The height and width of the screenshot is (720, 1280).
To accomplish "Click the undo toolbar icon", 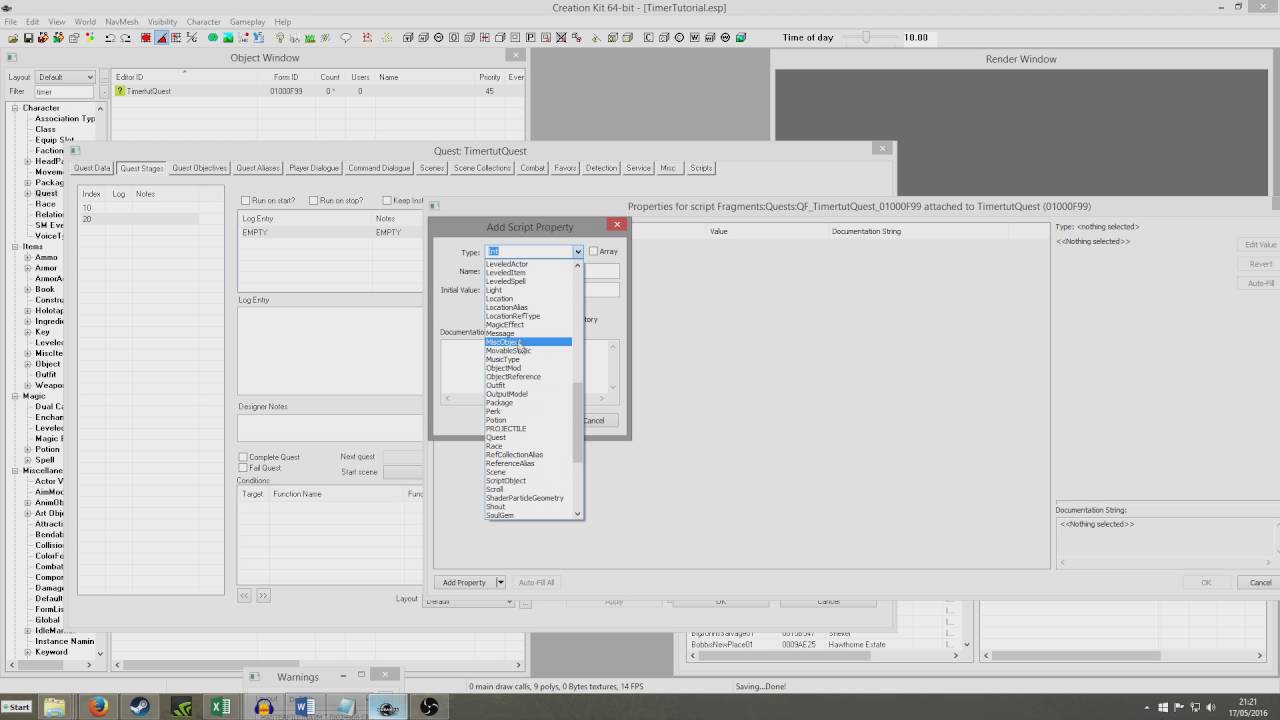I will 110,38.
